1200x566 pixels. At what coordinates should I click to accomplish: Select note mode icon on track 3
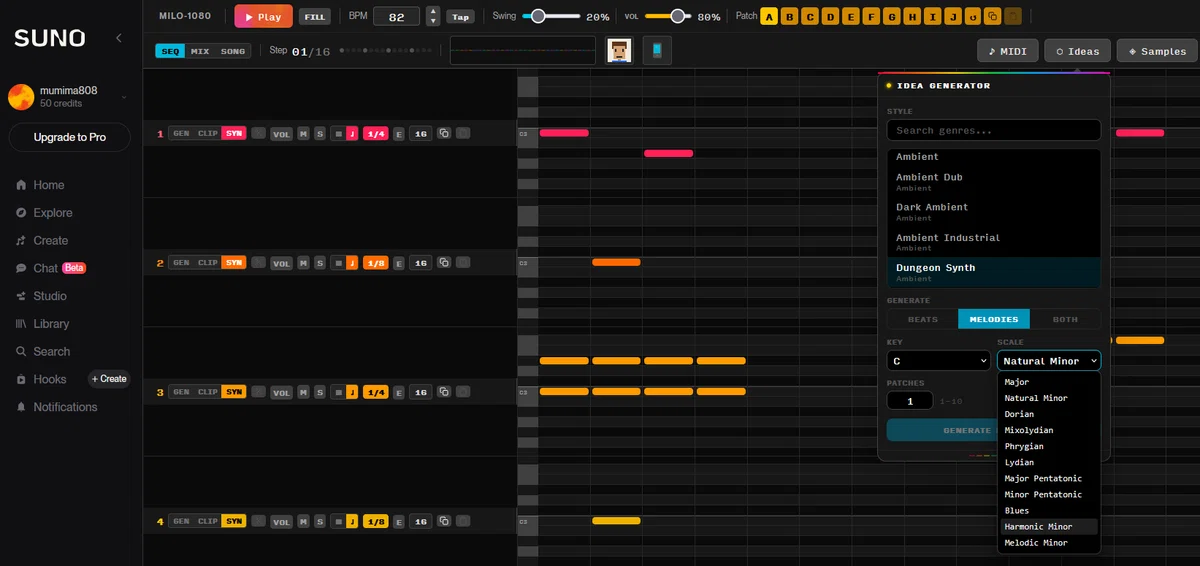pyautogui.click(x=351, y=392)
